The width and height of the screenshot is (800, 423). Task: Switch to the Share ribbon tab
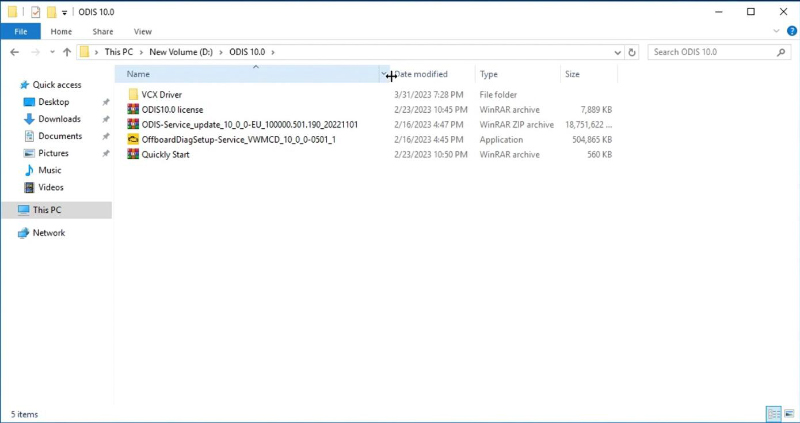(103, 32)
